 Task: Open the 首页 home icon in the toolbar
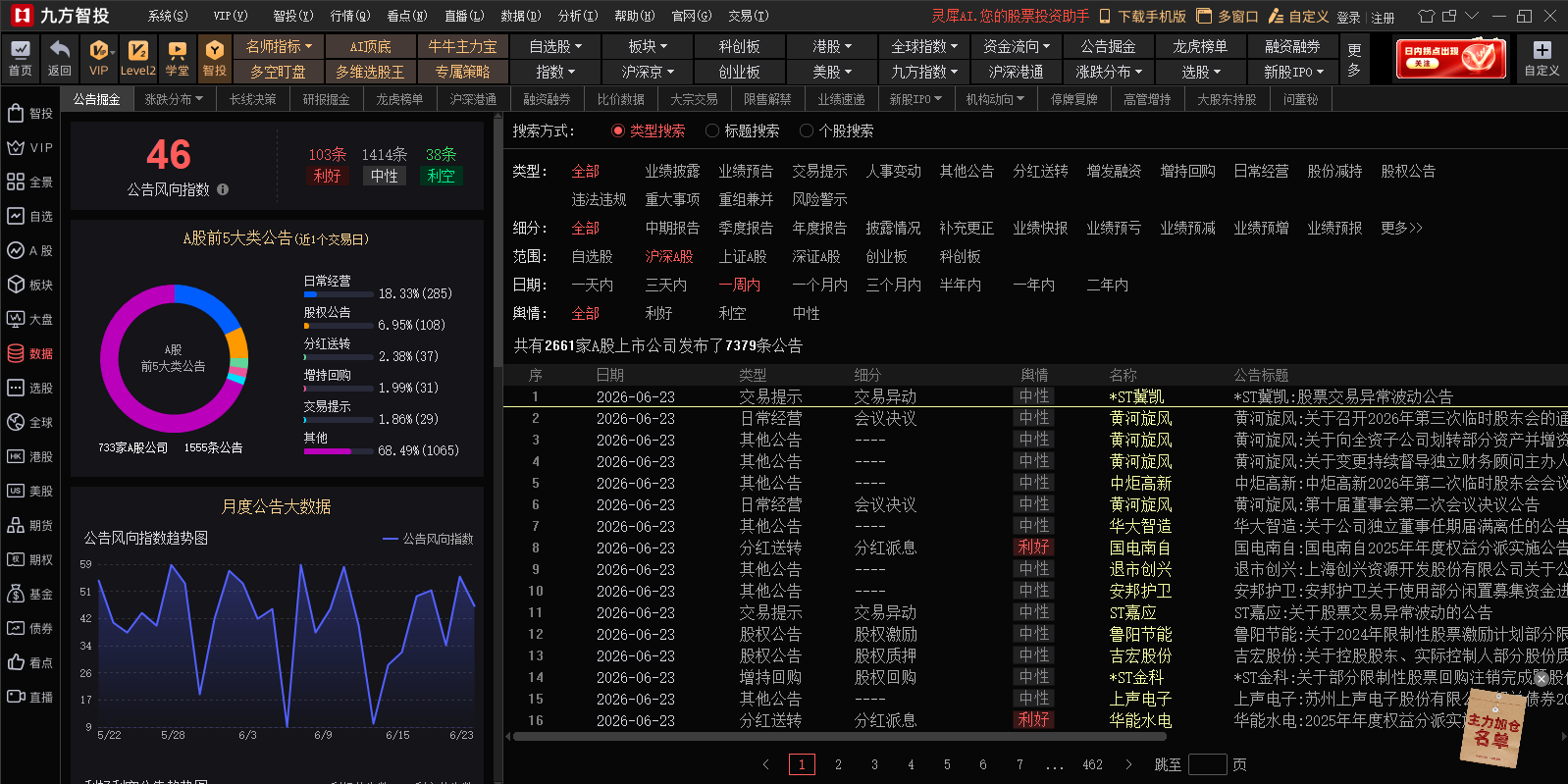click(x=21, y=58)
